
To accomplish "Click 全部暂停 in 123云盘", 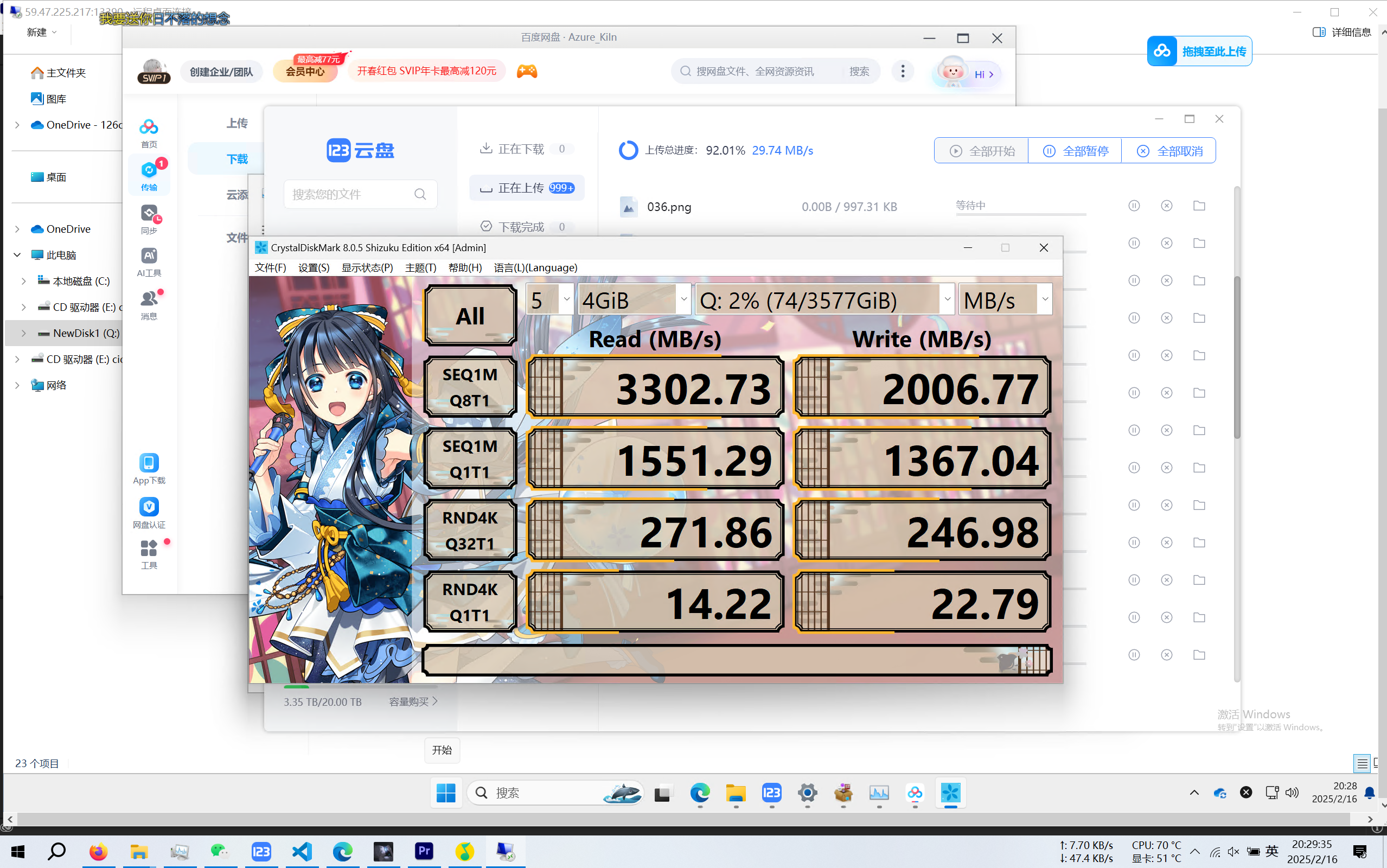I will 1075,150.
